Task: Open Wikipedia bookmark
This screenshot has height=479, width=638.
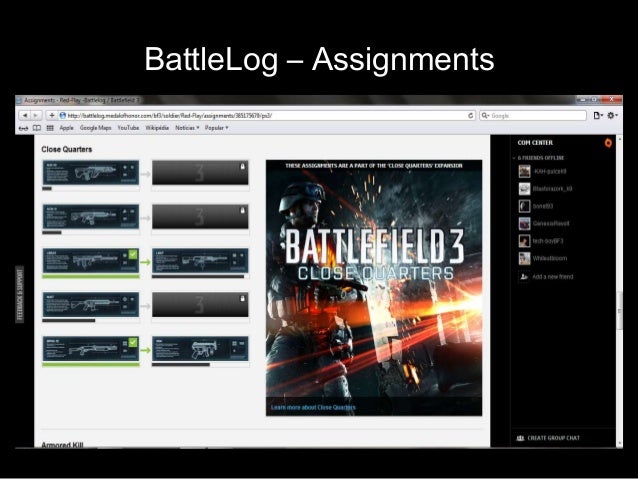Action: click(157, 128)
